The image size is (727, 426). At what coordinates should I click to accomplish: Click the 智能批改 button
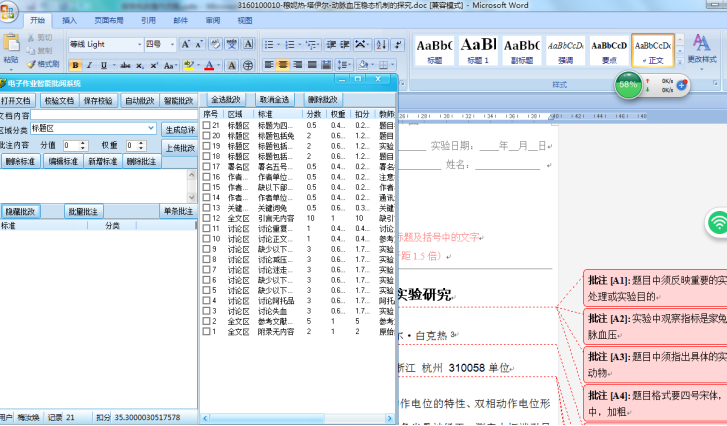pos(179,100)
